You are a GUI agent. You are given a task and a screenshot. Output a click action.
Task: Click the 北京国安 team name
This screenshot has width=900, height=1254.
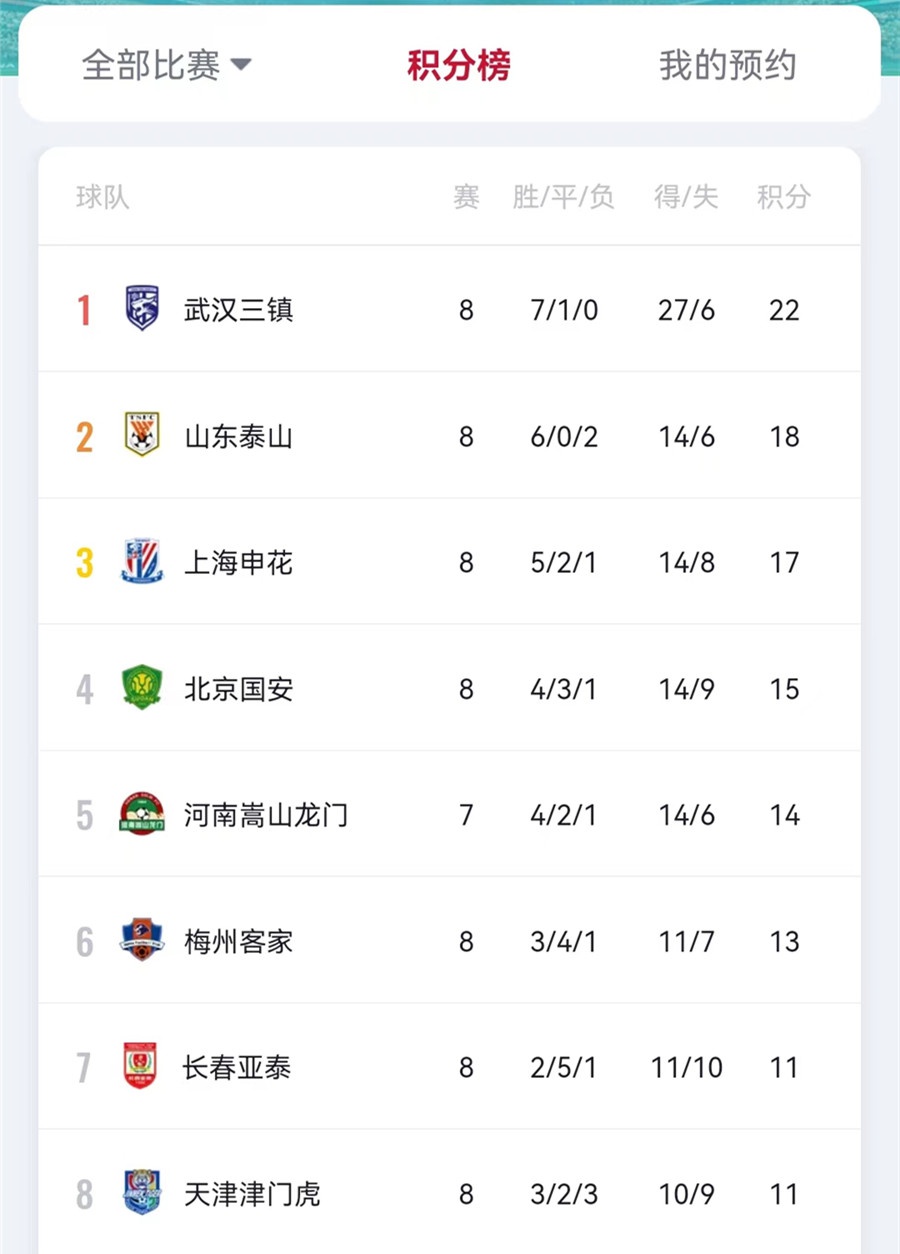238,689
